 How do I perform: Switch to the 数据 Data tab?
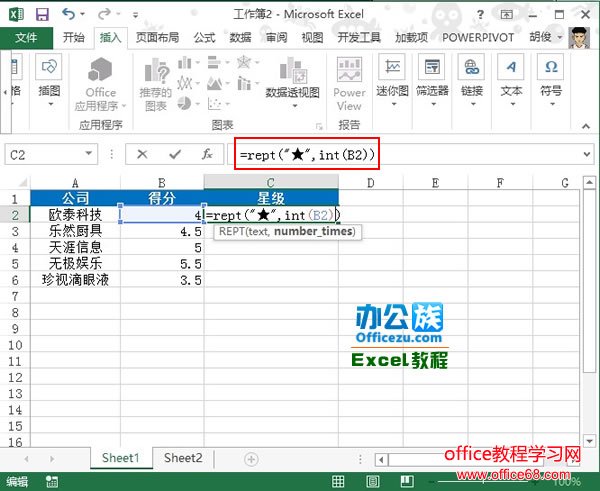coord(240,38)
